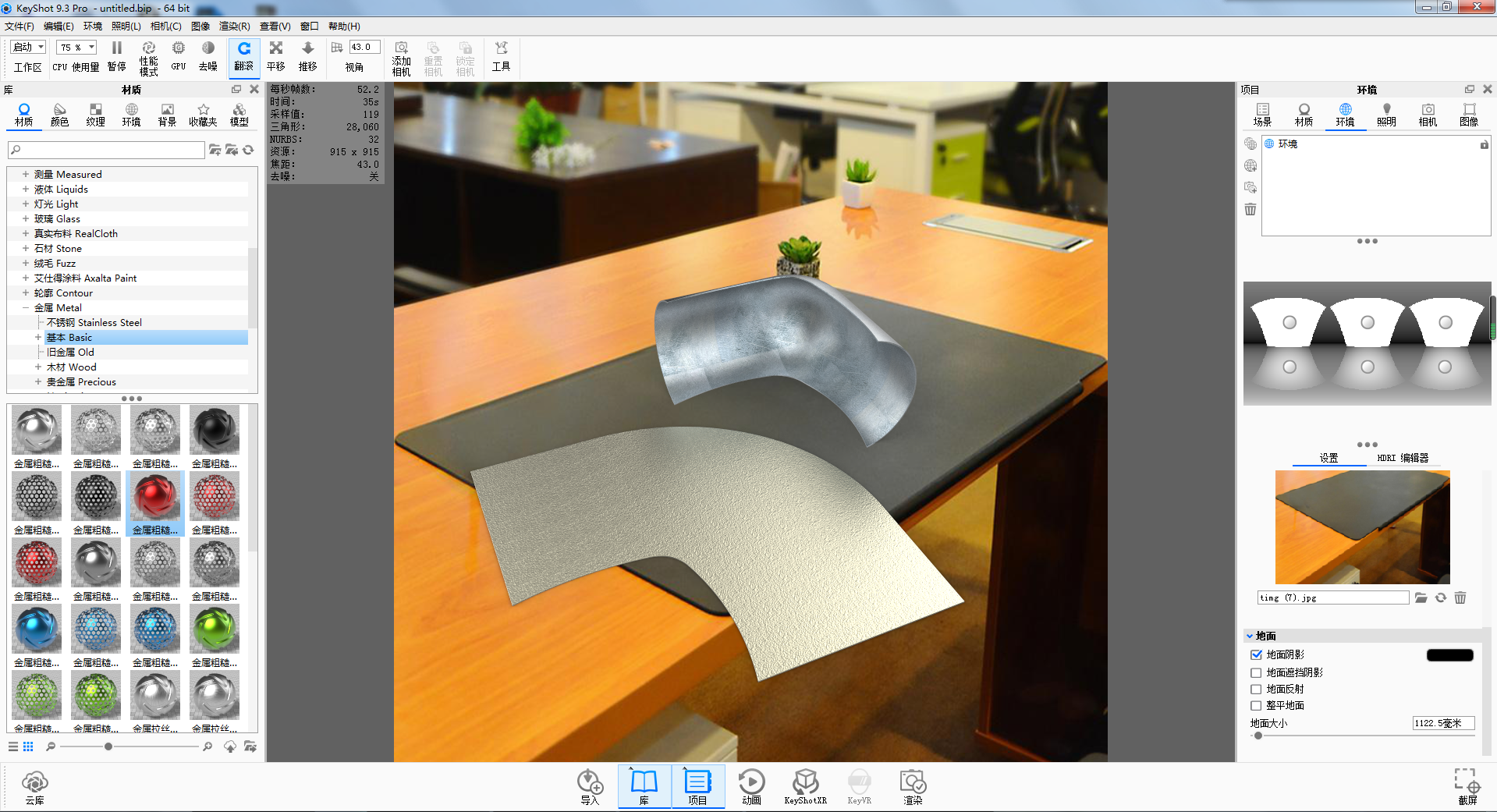Adjust the library thumbnail size slider
The width and height of the screenshot is (1497, 812).
[108, 746]
